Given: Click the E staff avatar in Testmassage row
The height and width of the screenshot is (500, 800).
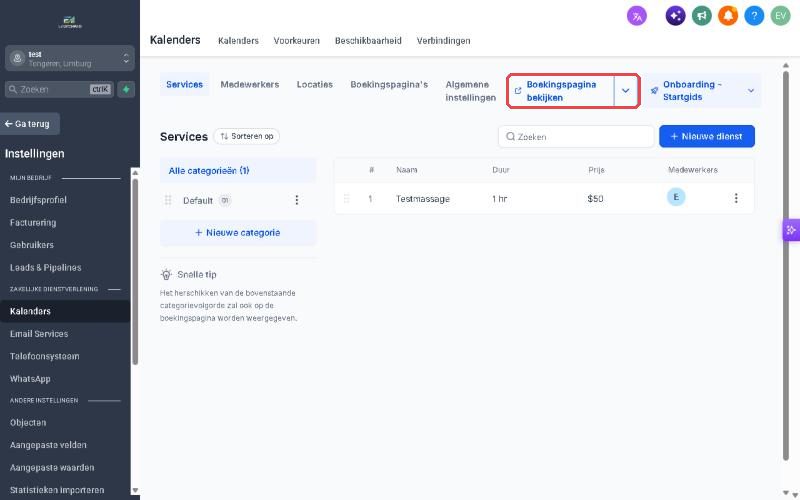Looking at the screenshot, I should 676,197.
